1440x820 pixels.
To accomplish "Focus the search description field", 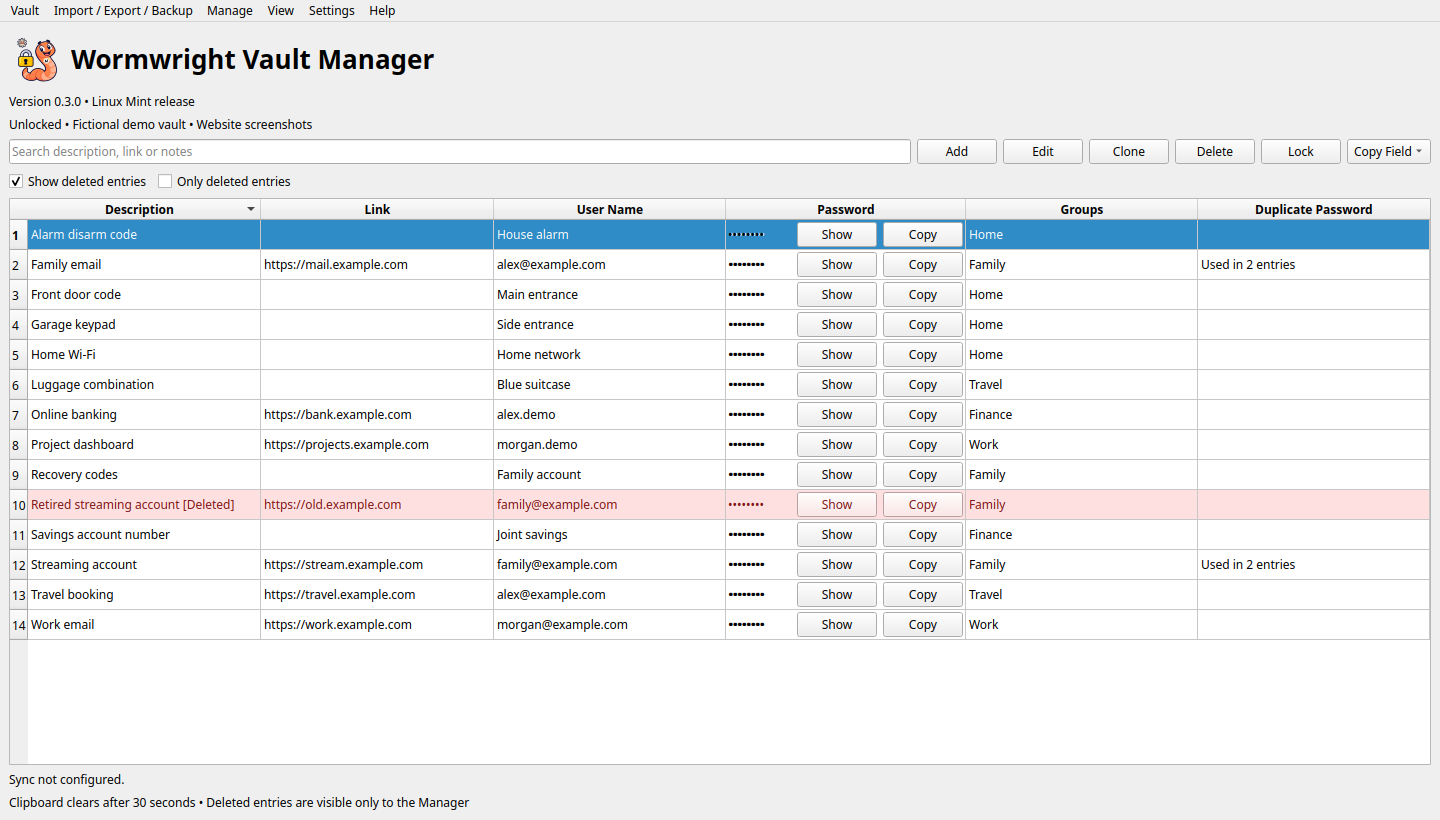I will (x=460, y=152).
